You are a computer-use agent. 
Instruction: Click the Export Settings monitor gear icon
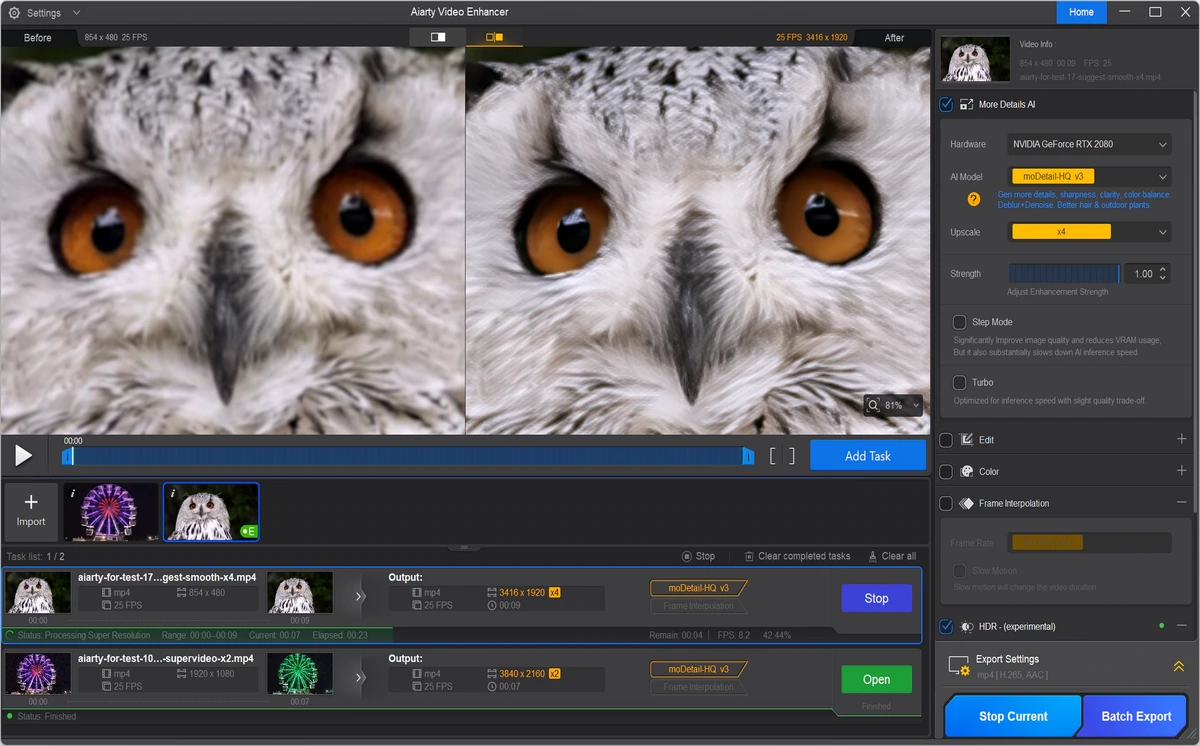coord(959,667)
